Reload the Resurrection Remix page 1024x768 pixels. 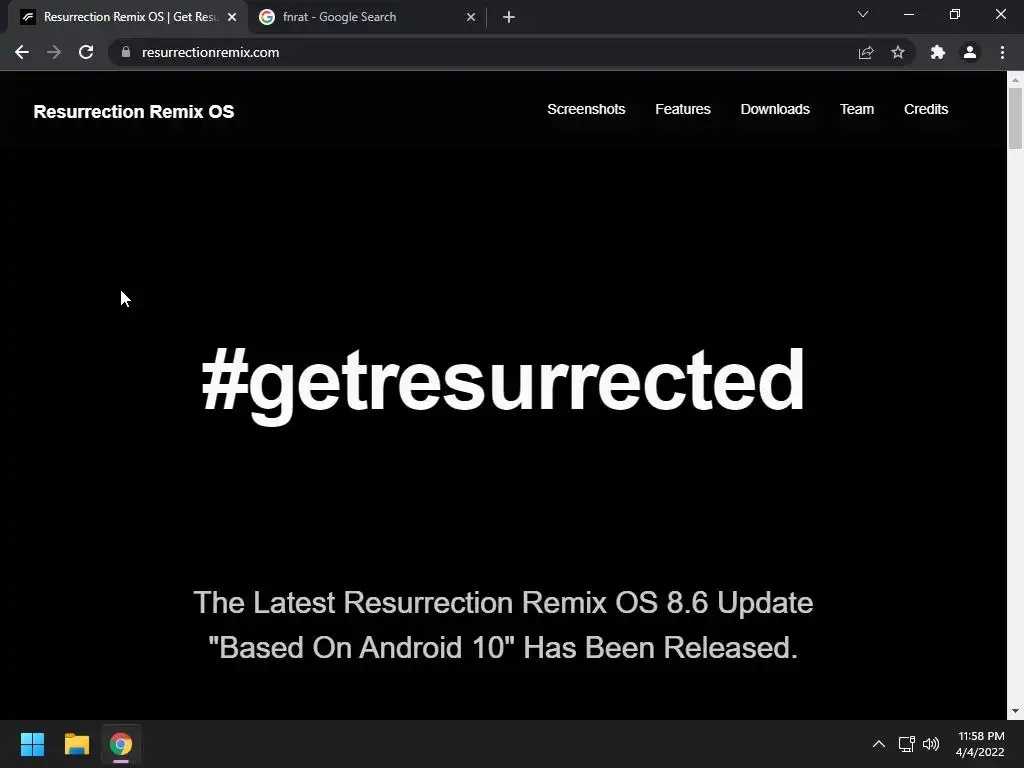[86, 52]
